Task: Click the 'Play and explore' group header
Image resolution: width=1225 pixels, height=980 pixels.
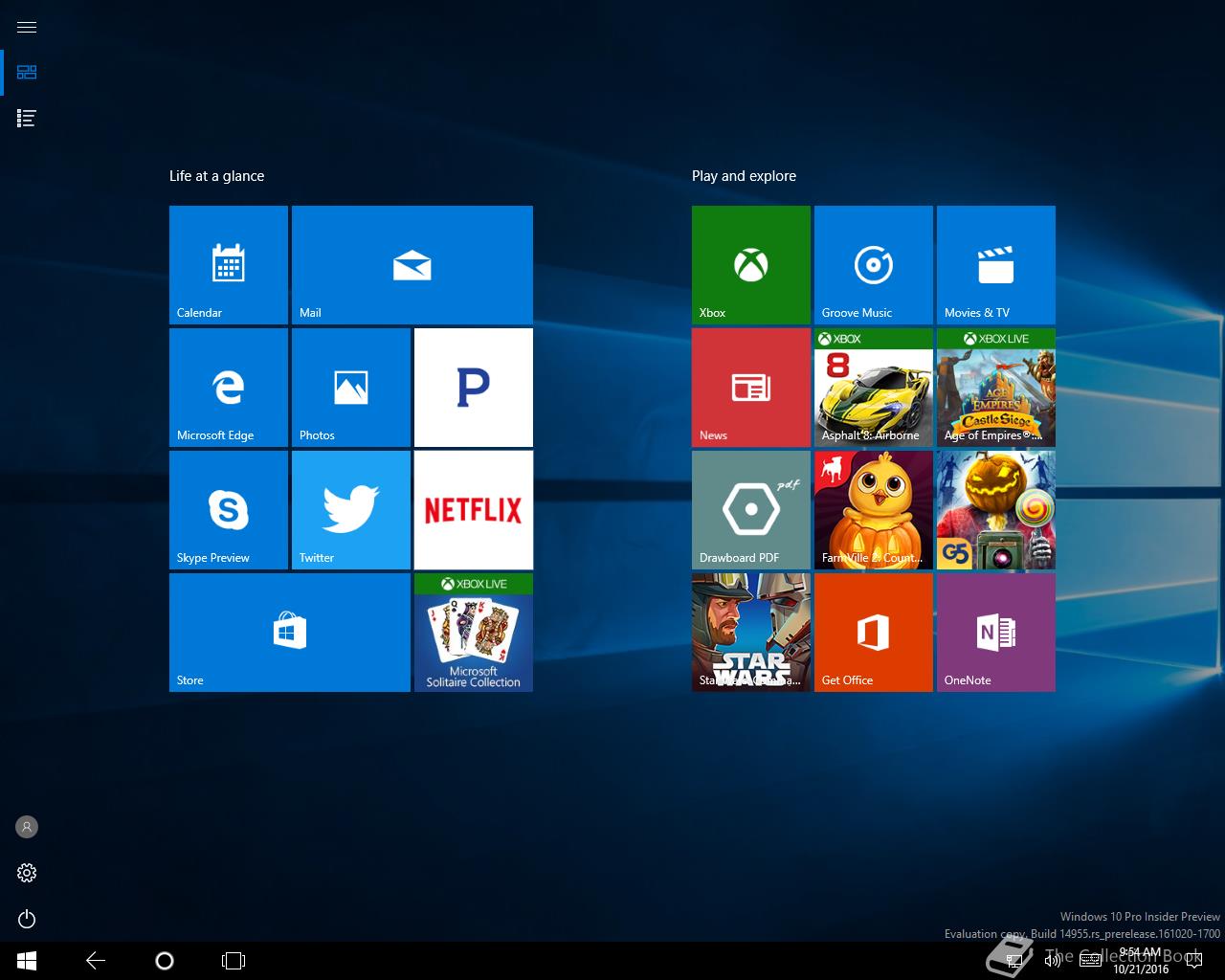Action: (x=744, y=176)
